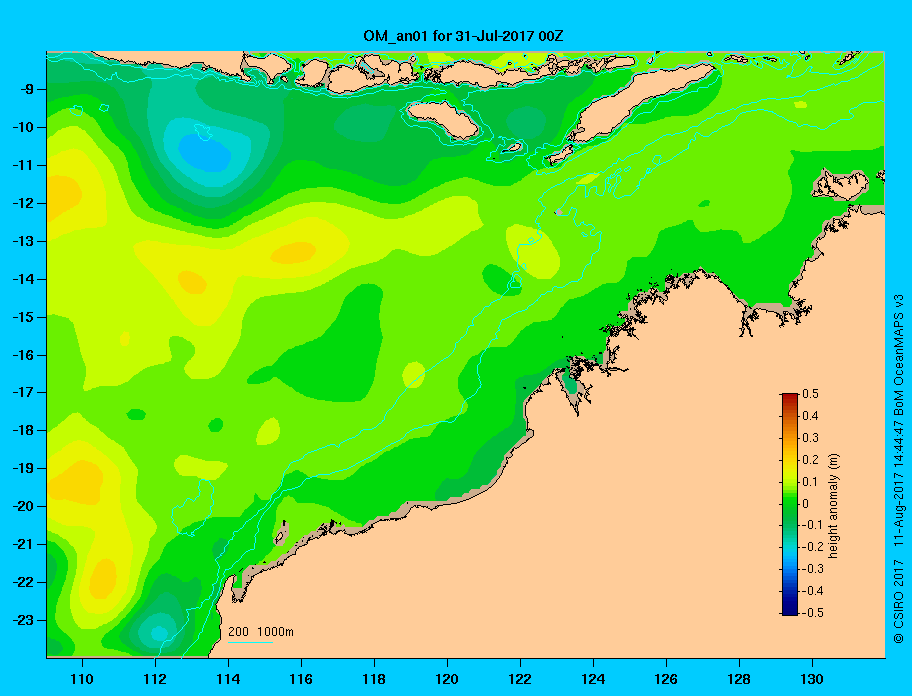912x696 pixels.
Task: Click latitude label '-19' on the left axis
Action: [23, 468]
